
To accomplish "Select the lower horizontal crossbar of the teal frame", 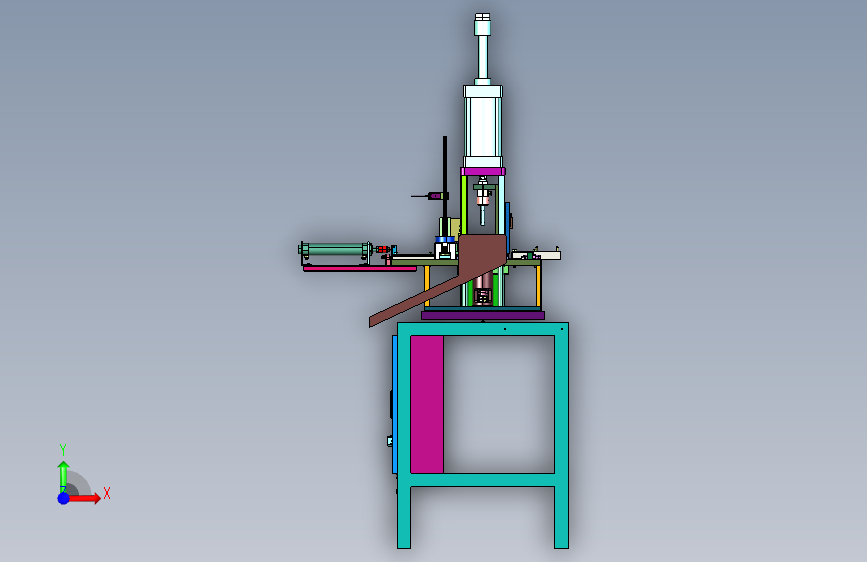I will tap(483, 480).
